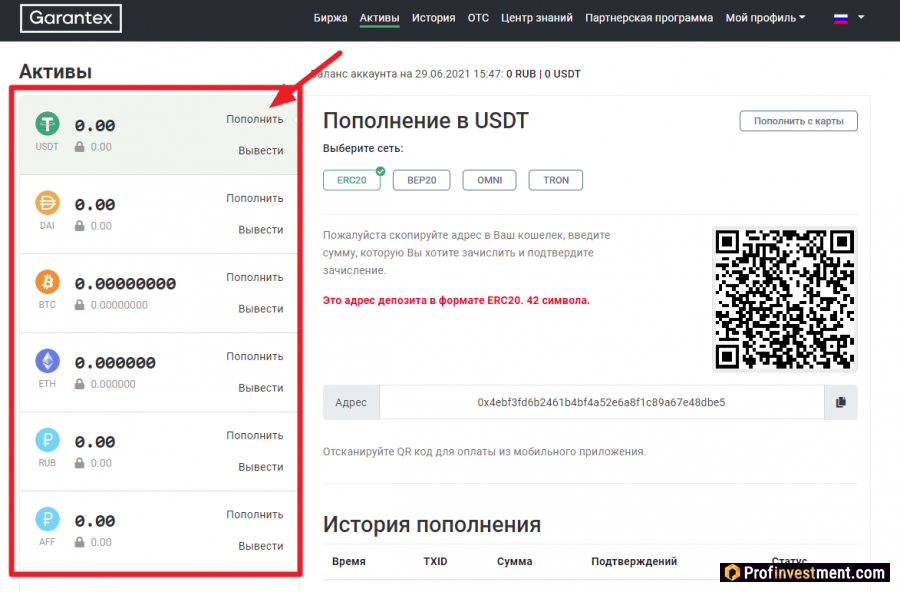Select the TRON network option
Viewport: 900px width, 592px height.
tap(556, 180)
